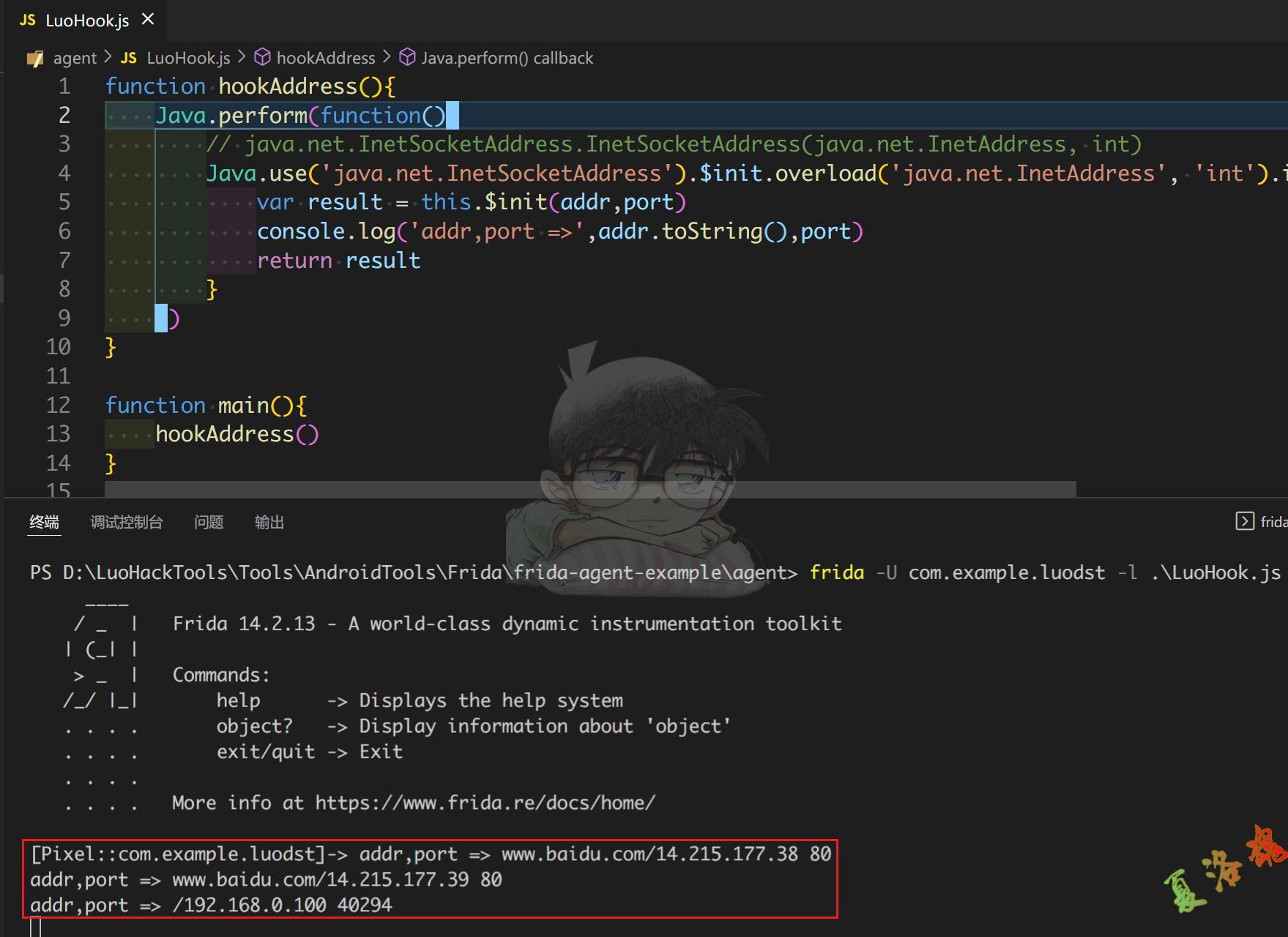Click the agent breadcrumb label

[x=75, y=58]
